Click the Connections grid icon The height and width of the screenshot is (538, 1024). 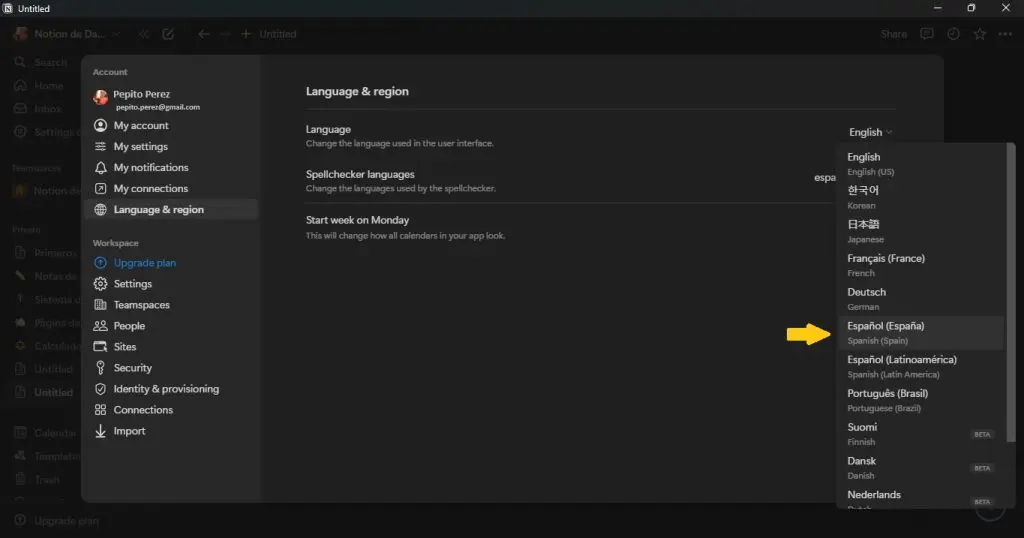pyautogui.click(x=100, y=409)
